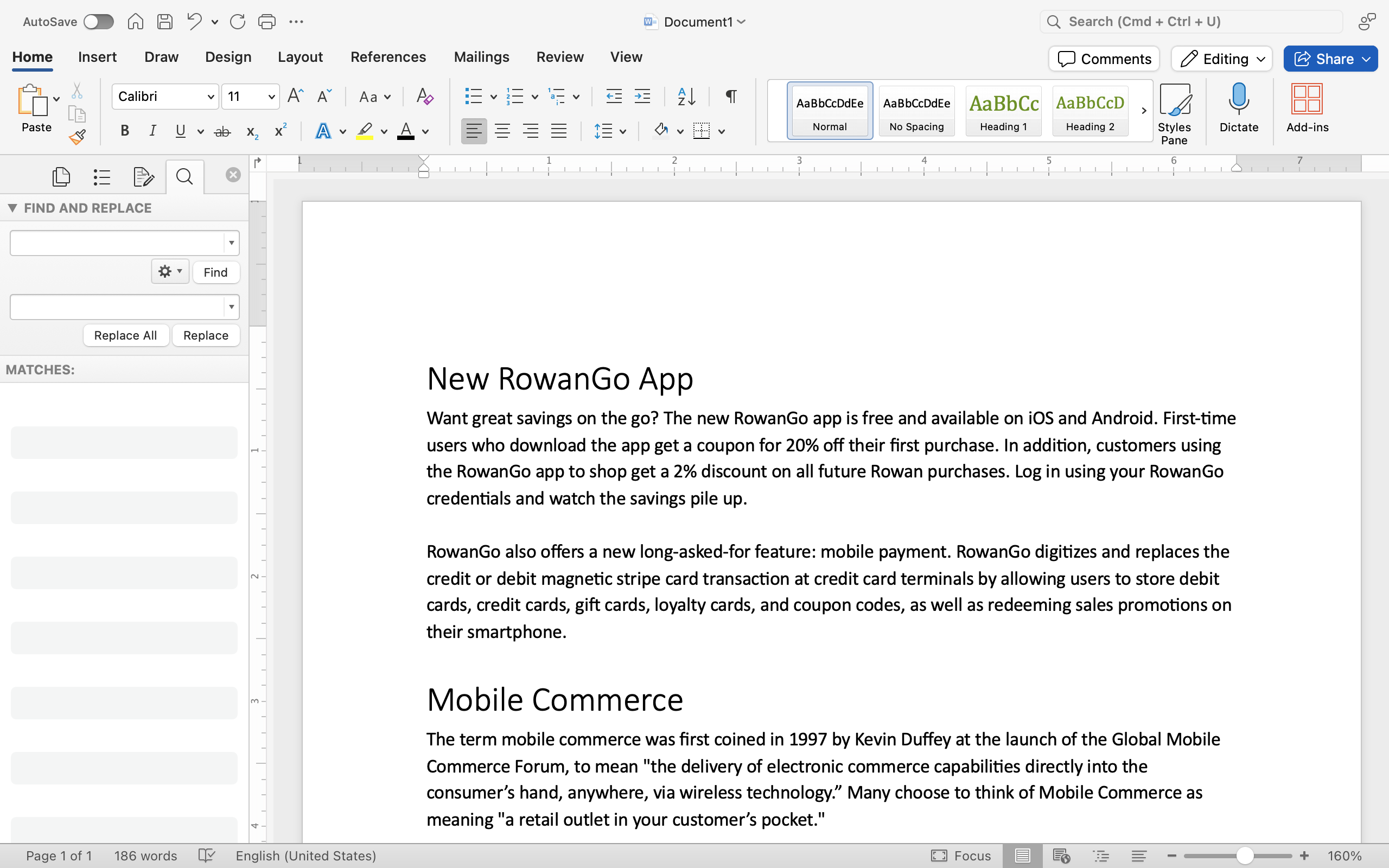Apply numbered list formatting
This screenshot has height=868, width=1389.
click(x=515, y=96)
